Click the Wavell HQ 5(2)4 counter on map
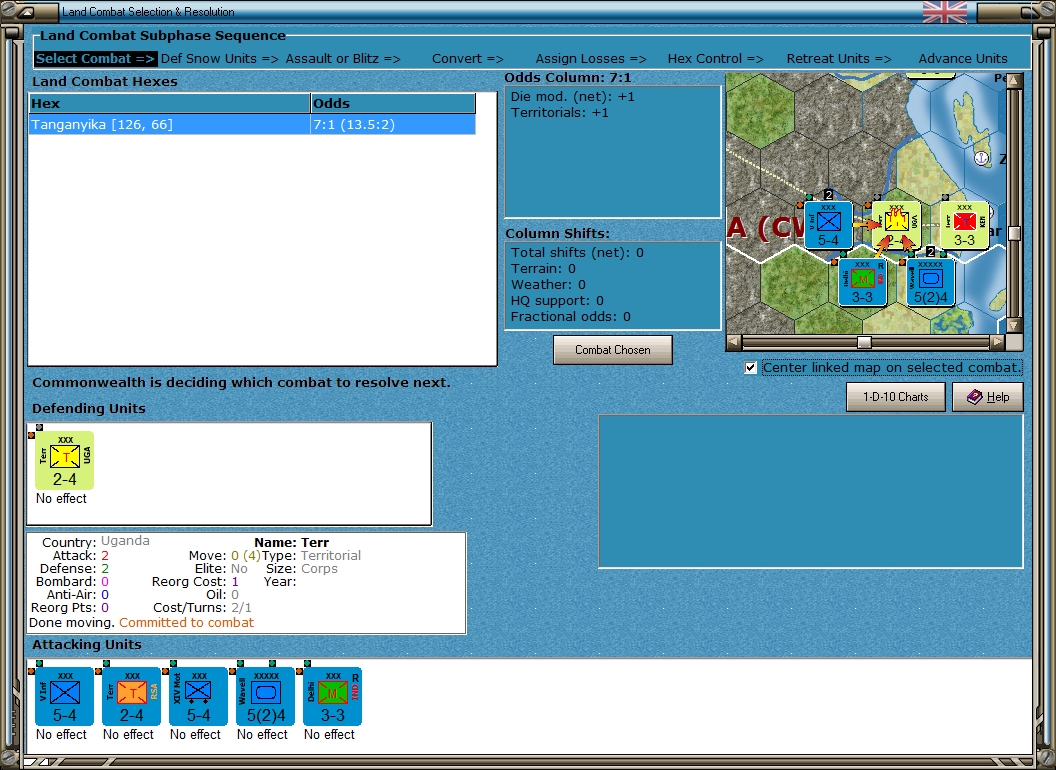The image size is (1056, 770). click(x=930, y=282)
